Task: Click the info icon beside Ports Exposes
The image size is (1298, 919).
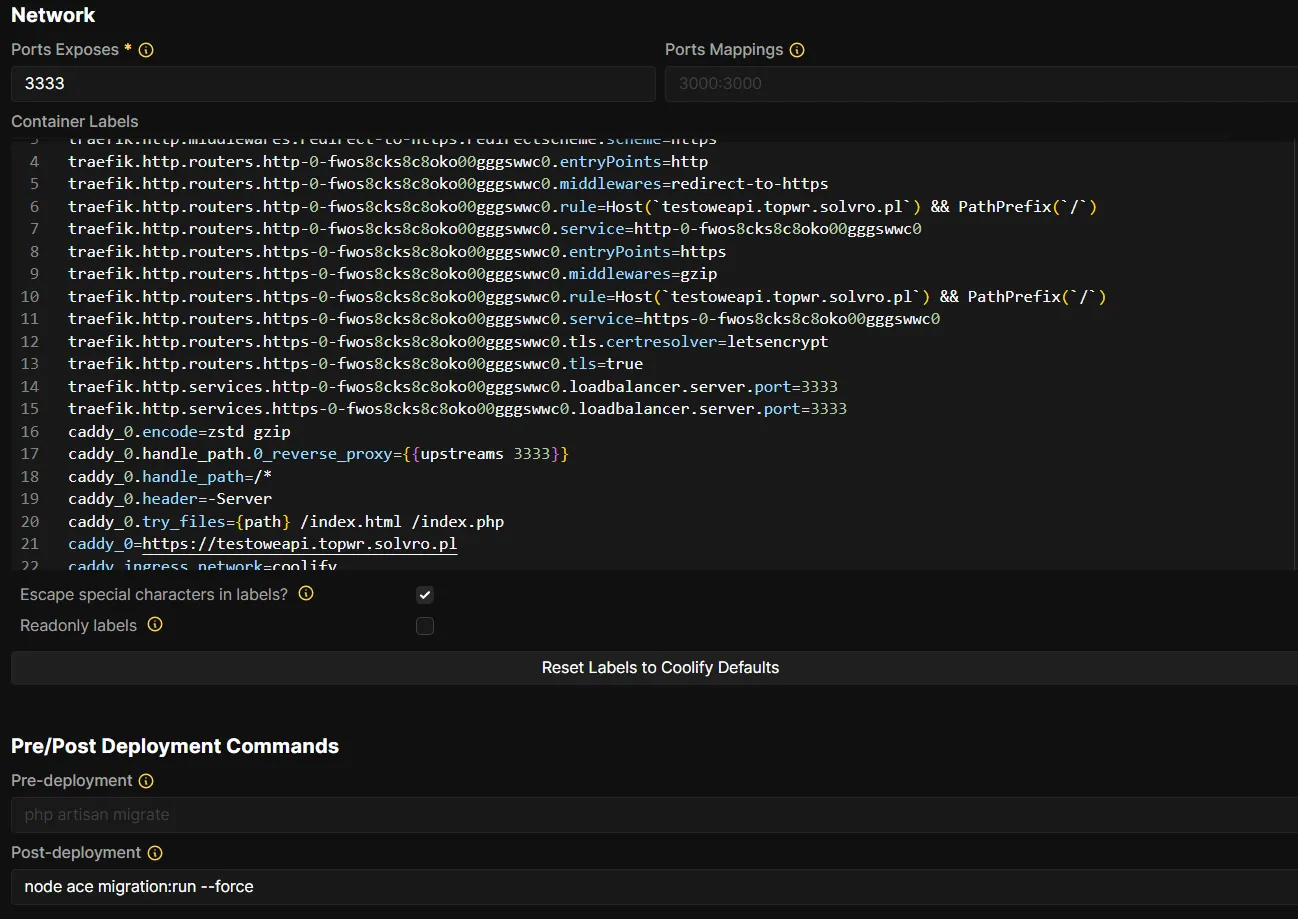Action: coord(146,50)
